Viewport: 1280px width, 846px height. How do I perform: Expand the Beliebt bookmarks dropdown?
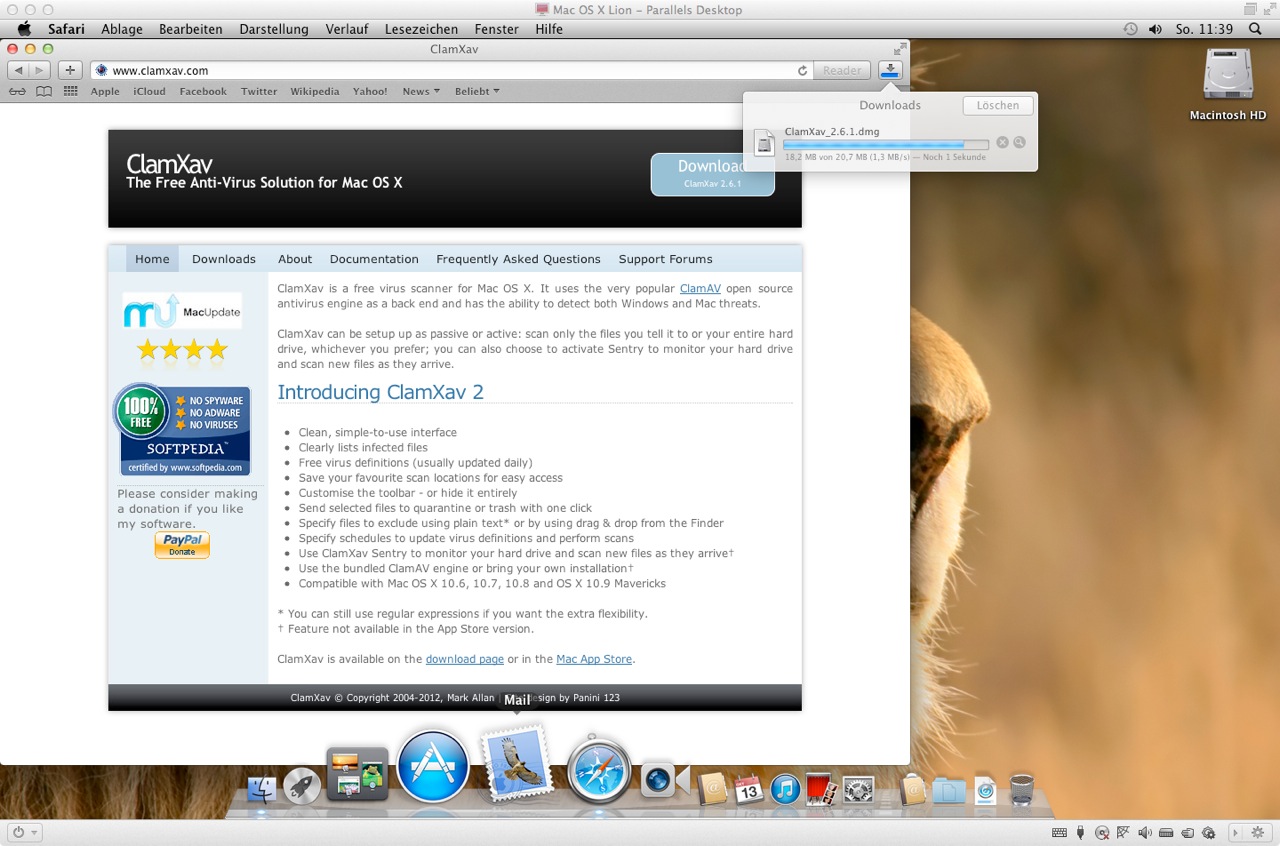(477, 91)
